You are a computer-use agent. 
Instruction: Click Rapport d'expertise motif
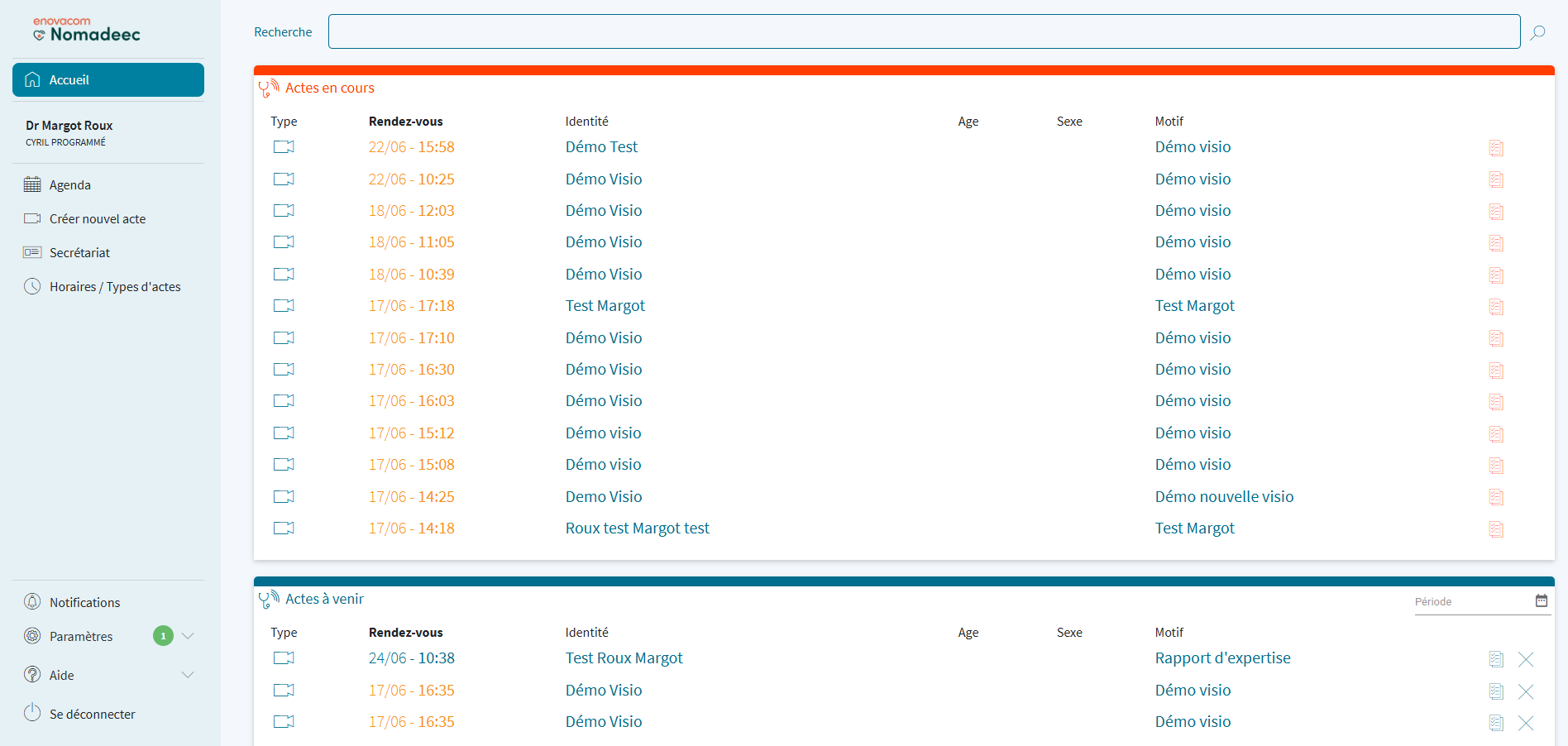coord(1222,658)
